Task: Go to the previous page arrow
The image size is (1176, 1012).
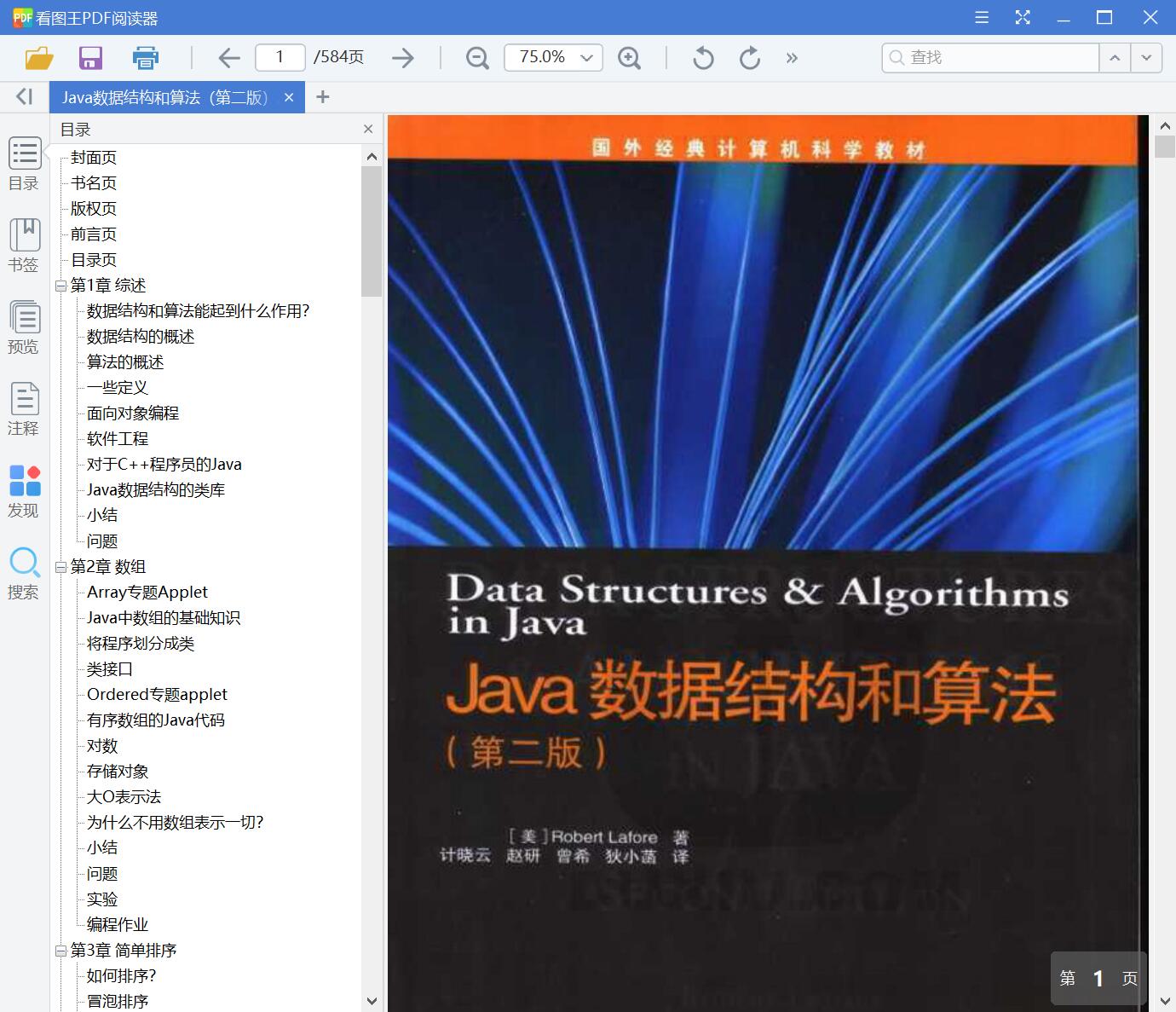Action: tap(228, 58)
